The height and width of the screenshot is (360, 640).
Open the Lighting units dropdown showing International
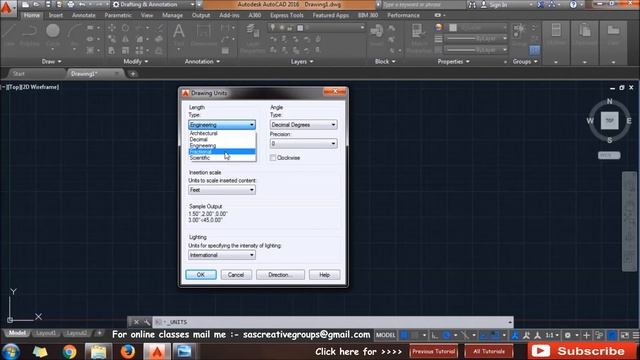(222, 255)
